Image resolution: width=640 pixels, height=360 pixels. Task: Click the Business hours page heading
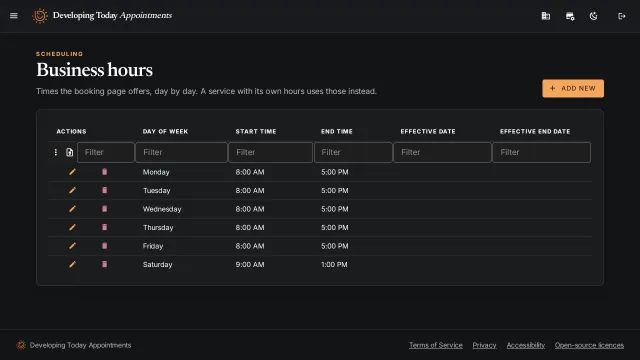[94, 70]
